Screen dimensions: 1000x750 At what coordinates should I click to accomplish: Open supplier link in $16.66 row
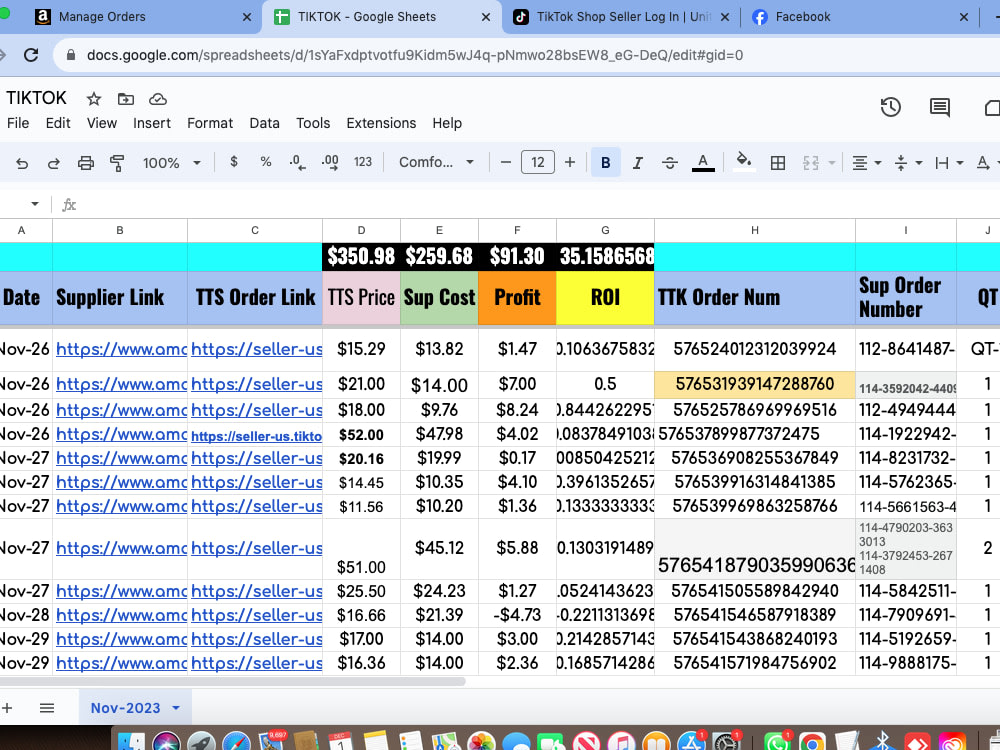point(121,615)
